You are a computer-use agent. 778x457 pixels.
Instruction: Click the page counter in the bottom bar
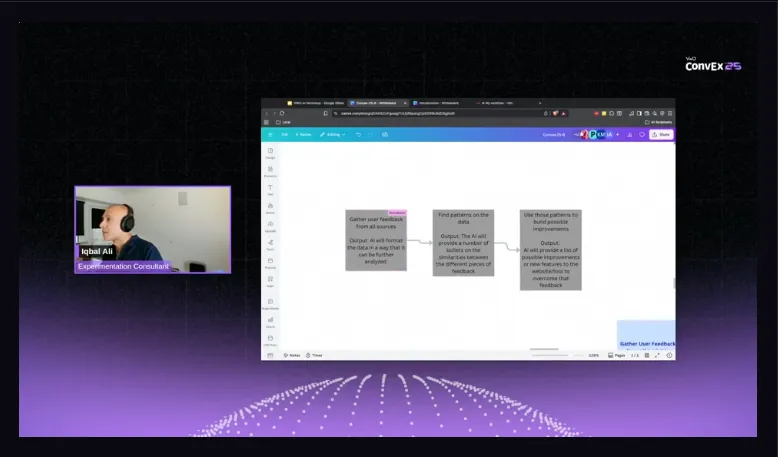pyautogui.click(x=635, y=355)
